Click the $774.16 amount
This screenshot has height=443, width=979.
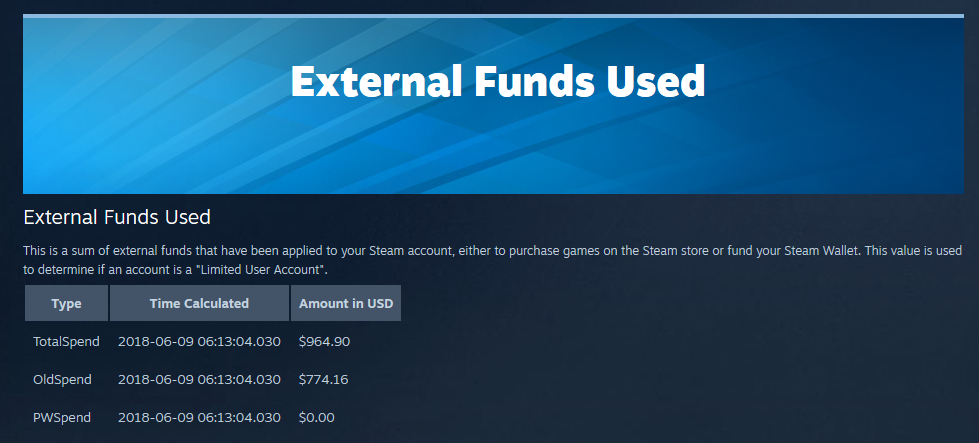point(324,380)
